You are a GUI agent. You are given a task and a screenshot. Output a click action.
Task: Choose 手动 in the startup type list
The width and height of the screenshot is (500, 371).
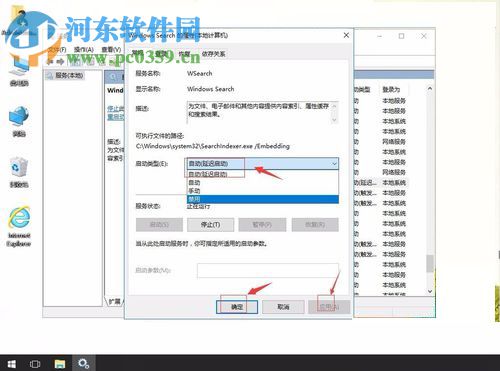263,191
